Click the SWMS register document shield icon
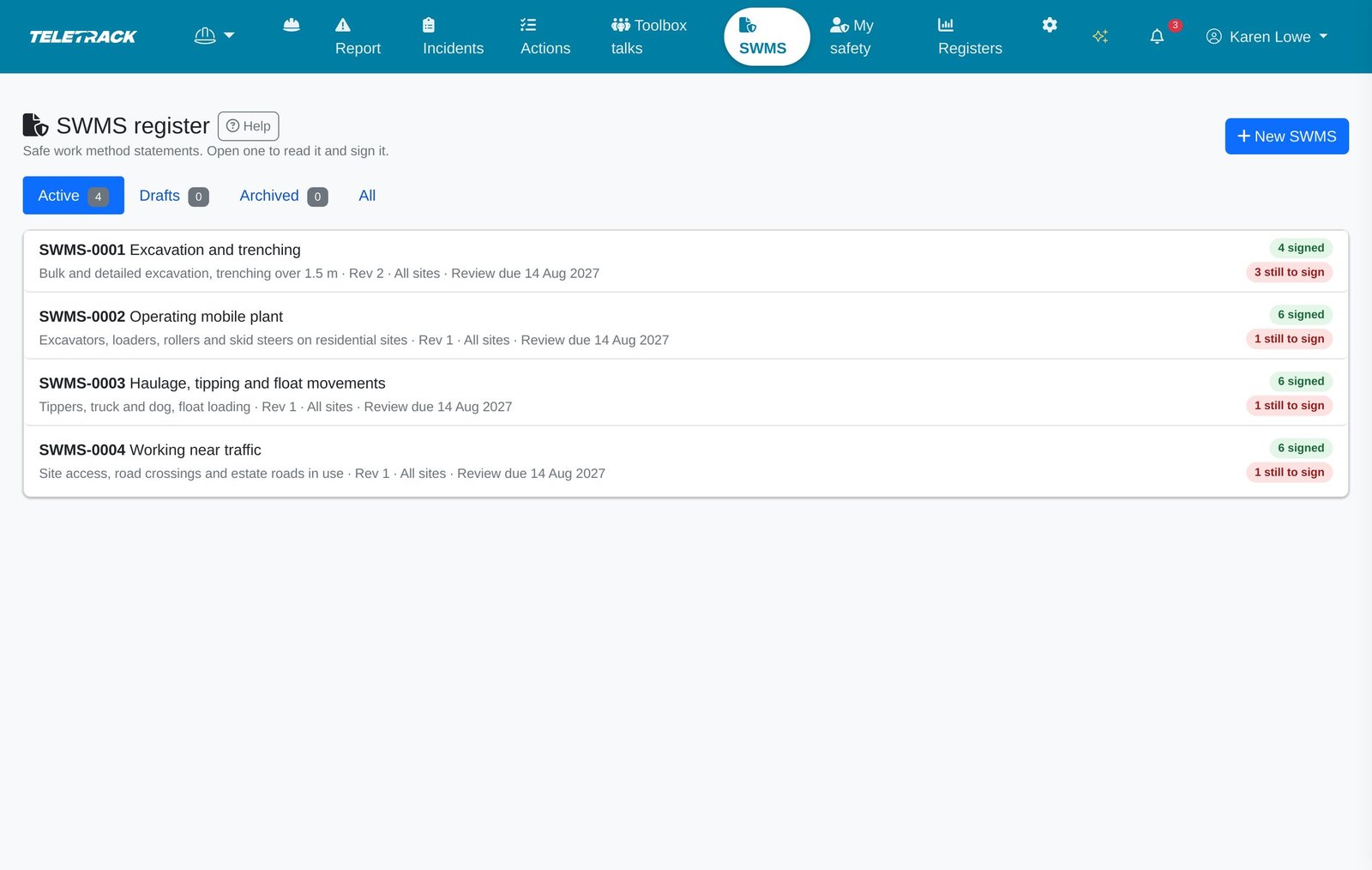The width and height of the screenshot is (1372, 870). (35, 125)
